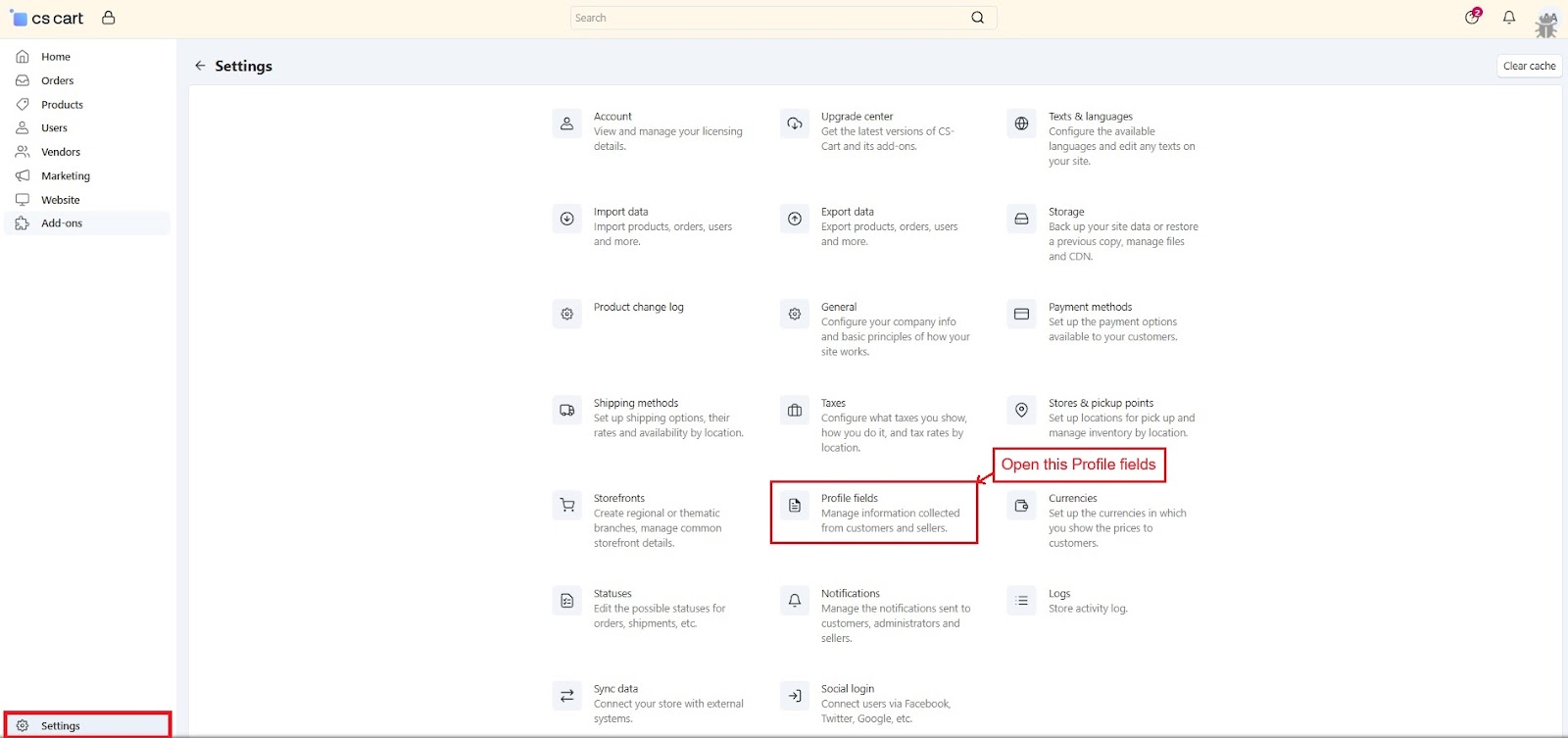Click the Sync data arrows icon
This screenshot has height=738, width=1568.
pos(566,696)
